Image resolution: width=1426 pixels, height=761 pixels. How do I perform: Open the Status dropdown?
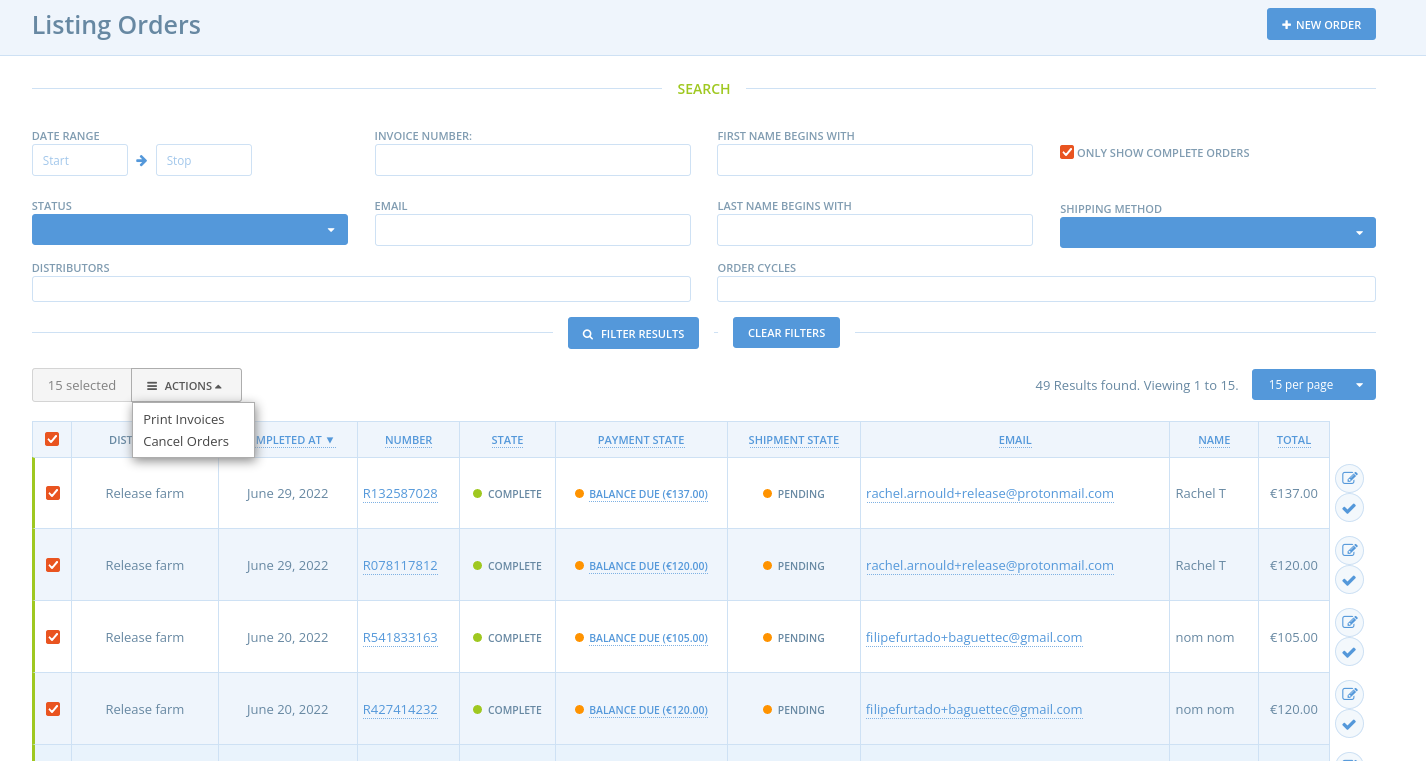pos(190,229)
